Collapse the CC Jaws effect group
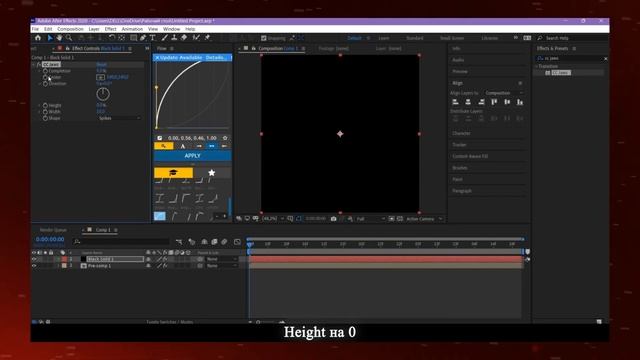The image size is (640, 360). tap(34, 64)
